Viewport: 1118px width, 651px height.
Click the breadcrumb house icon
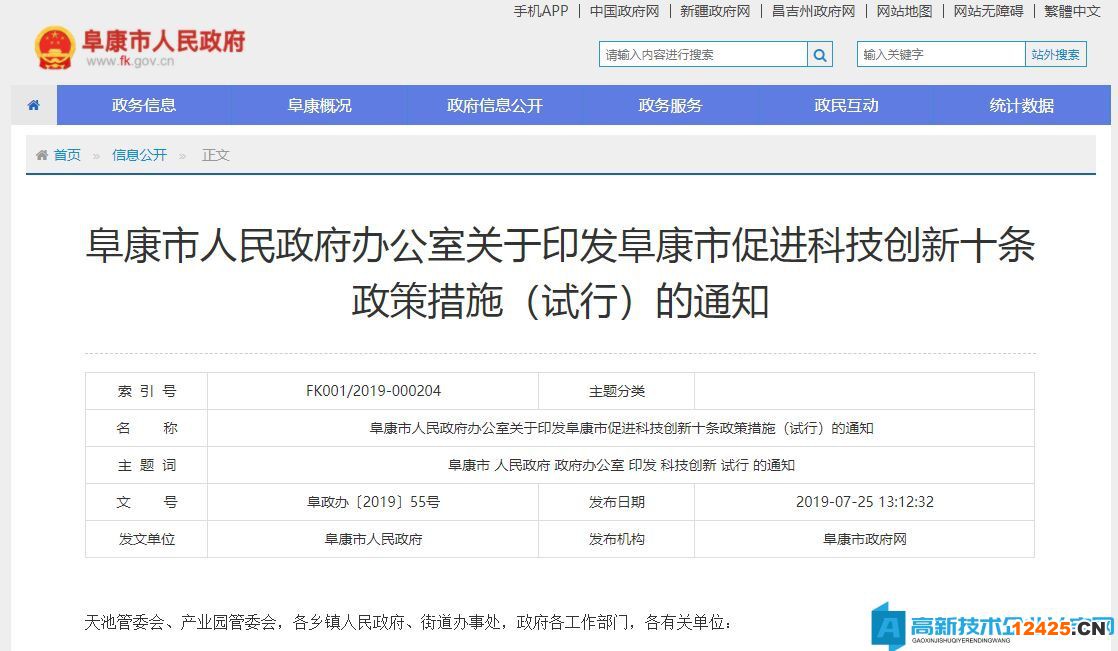point(42,155)
